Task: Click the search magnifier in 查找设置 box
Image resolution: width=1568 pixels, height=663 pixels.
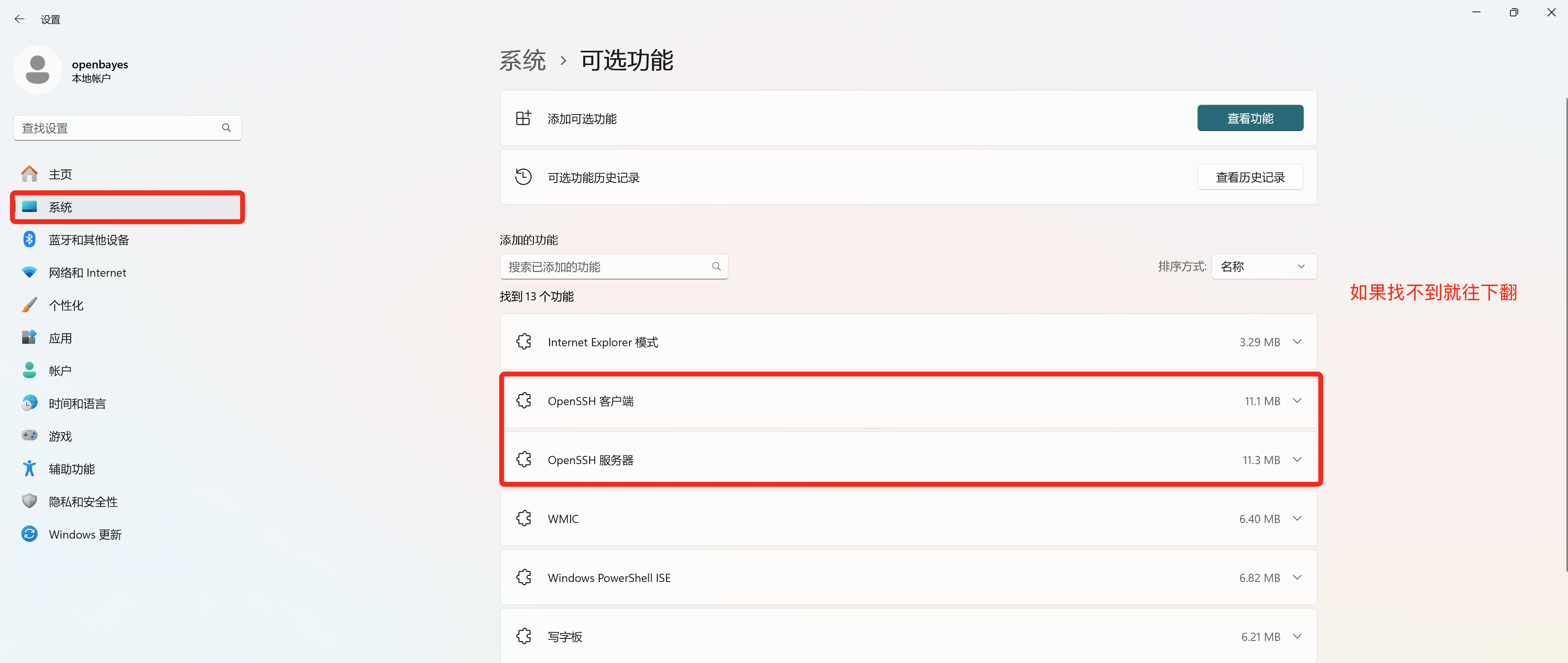Action: (x=227, y=128)
